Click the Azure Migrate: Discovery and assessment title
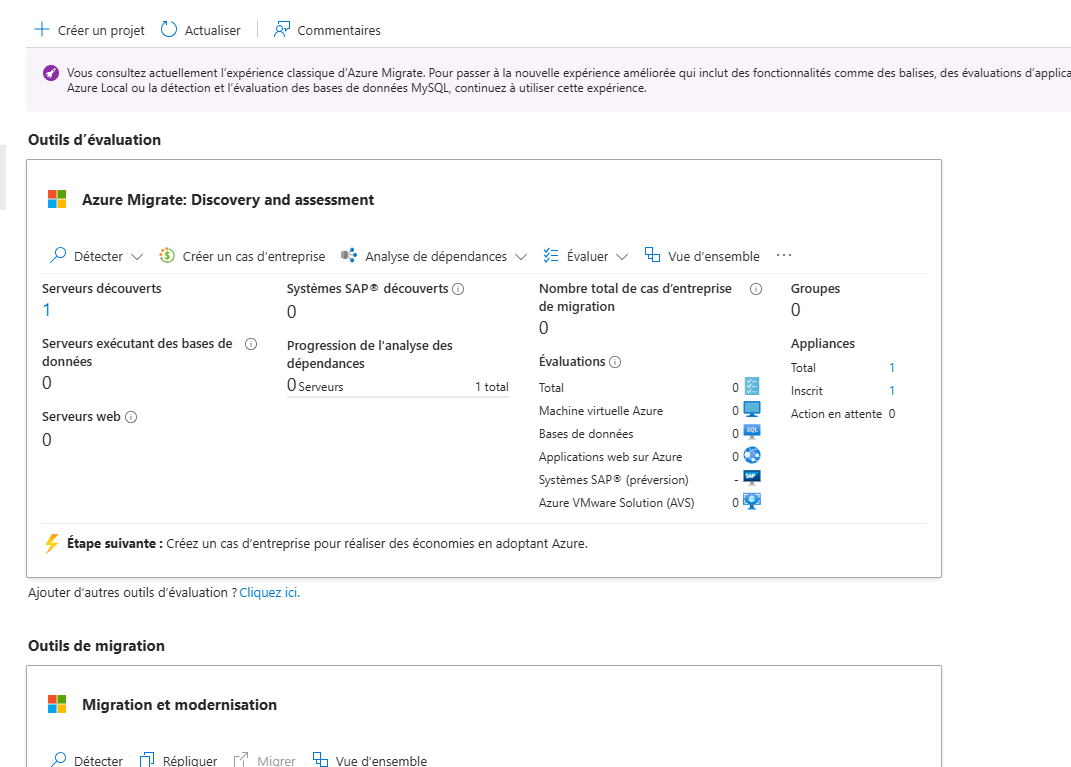Screen dimensions: 1071x767 (228, 200)
